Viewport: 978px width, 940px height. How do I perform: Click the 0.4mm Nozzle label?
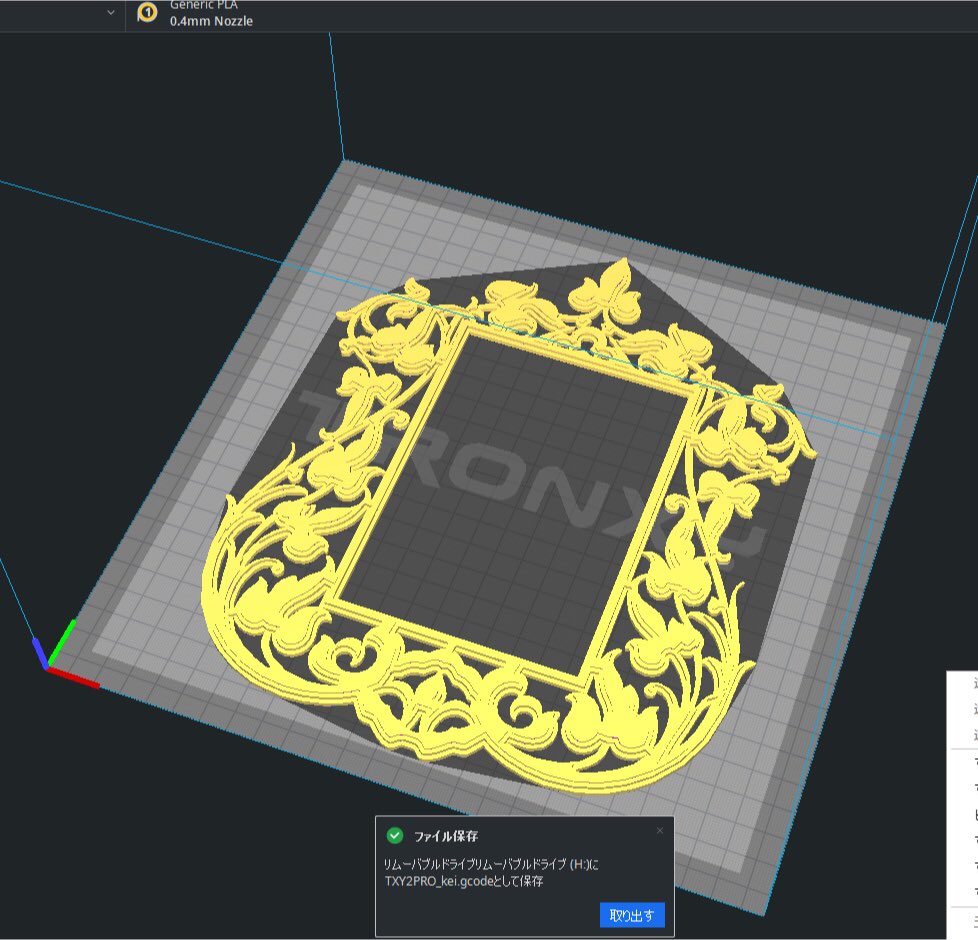coord(211,21)
